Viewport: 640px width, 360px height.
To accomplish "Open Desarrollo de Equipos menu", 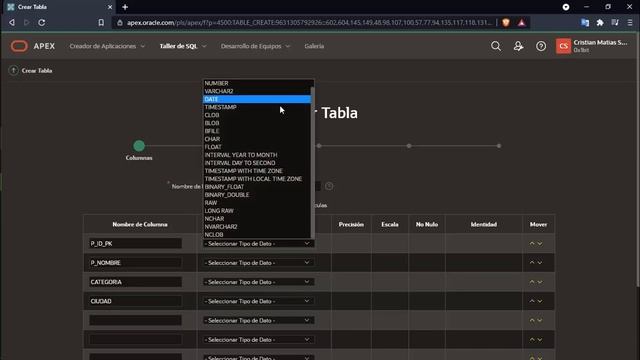I will tap(255, 46).
